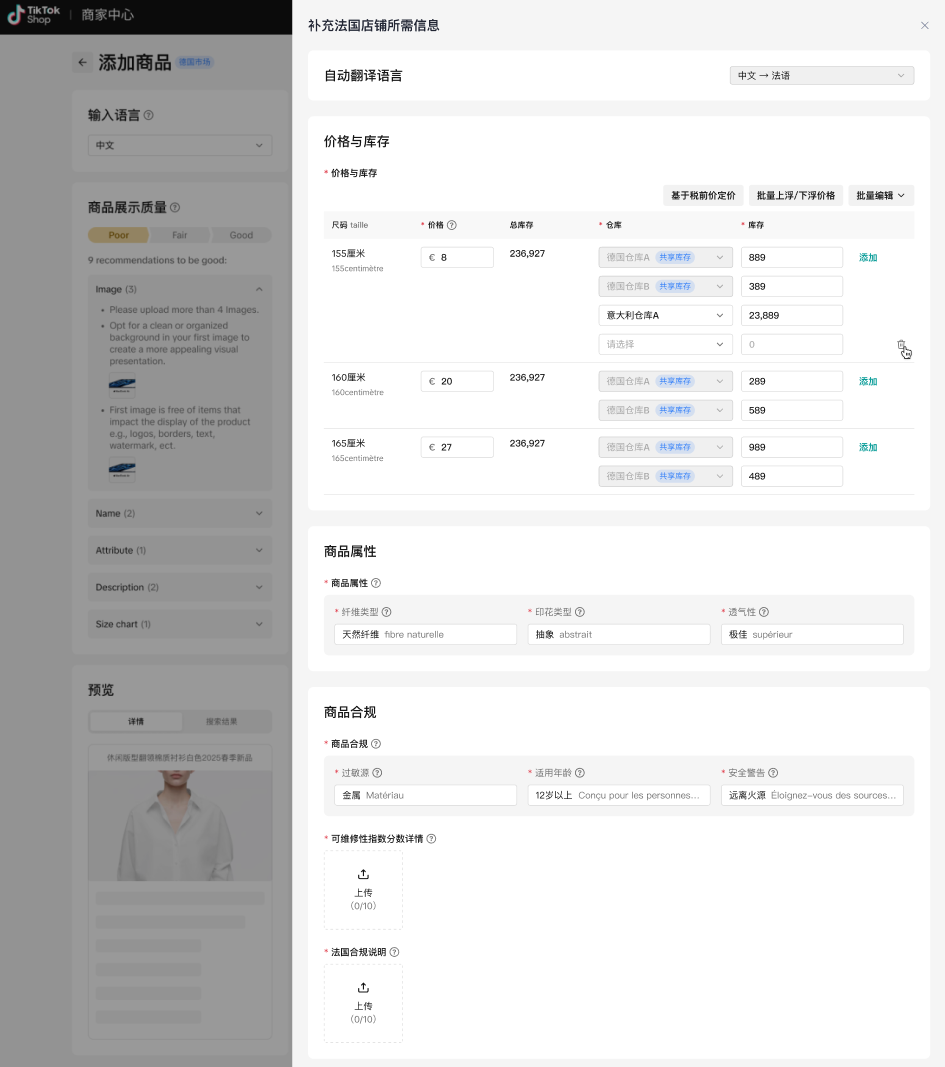The width and height of the screenshot is (945, 1067).
Task: Click back arrow next to 添加商品
Action: coord(82,63)
